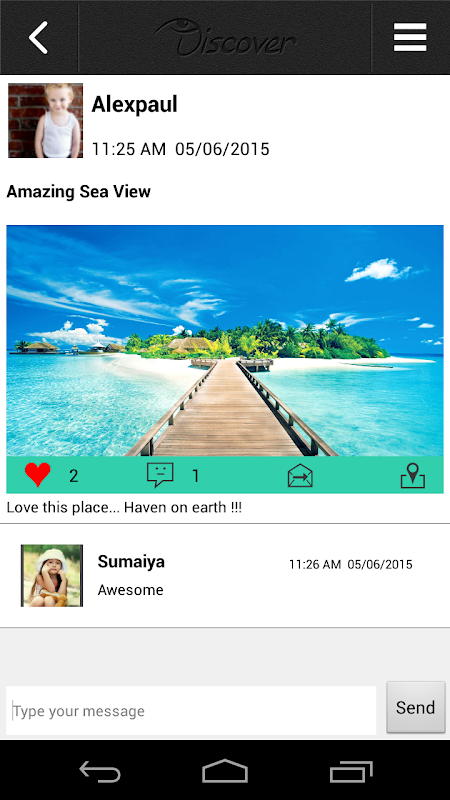
Task: Focus the Type your message field
Action: tap(191, 711)
